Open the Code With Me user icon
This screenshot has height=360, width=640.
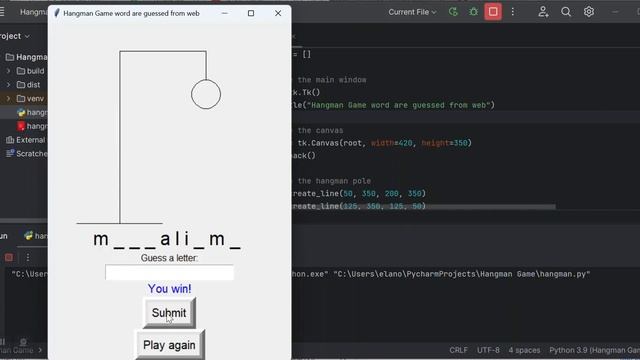pos(543,12)
